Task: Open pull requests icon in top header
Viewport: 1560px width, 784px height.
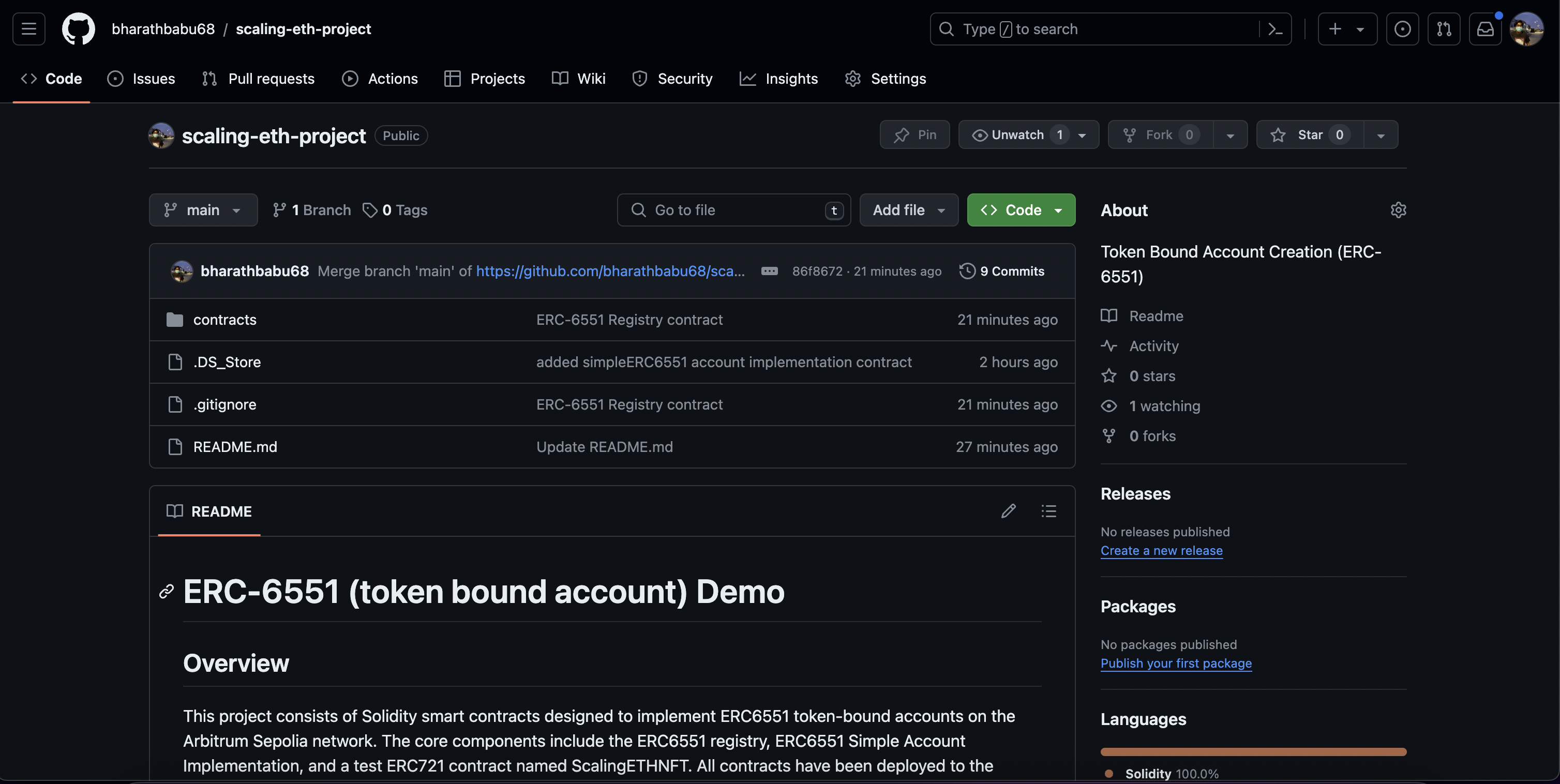Action: [1444, 28]
